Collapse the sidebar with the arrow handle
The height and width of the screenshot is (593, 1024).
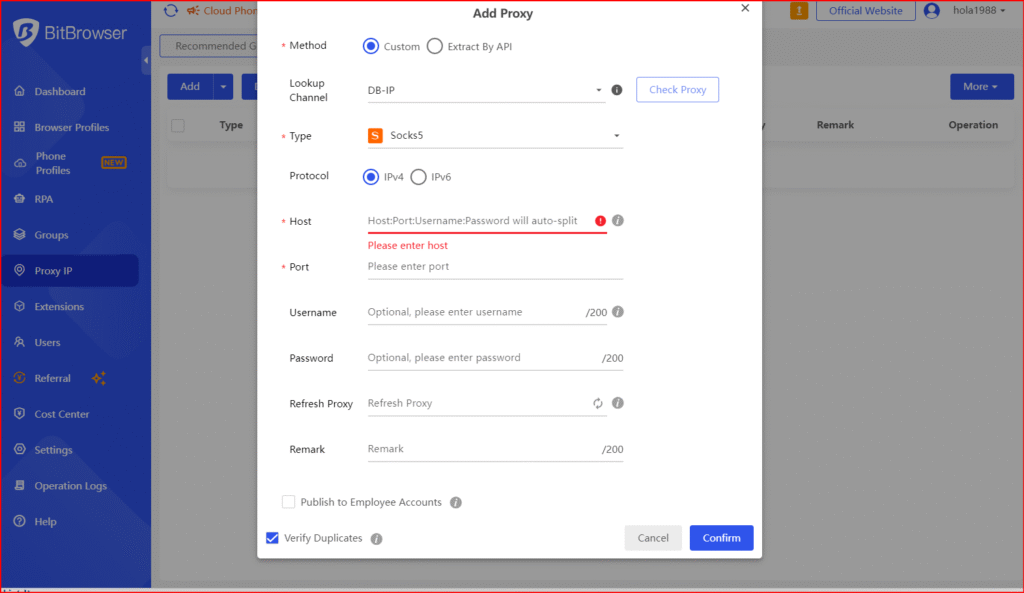pyautogui.click(x=146, y=61)
